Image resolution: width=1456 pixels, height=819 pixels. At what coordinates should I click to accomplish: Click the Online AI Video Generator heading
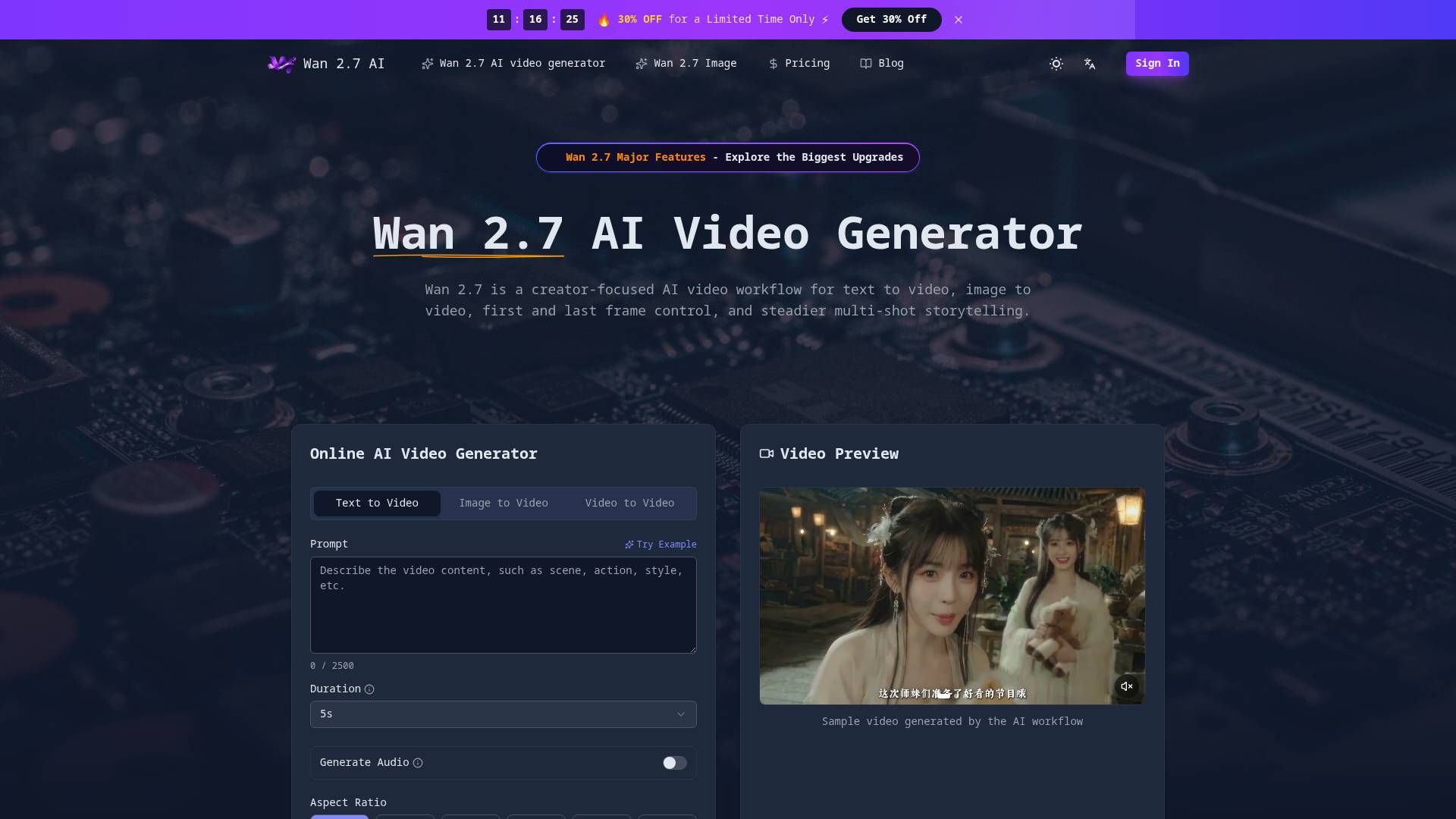click(423, 453)
